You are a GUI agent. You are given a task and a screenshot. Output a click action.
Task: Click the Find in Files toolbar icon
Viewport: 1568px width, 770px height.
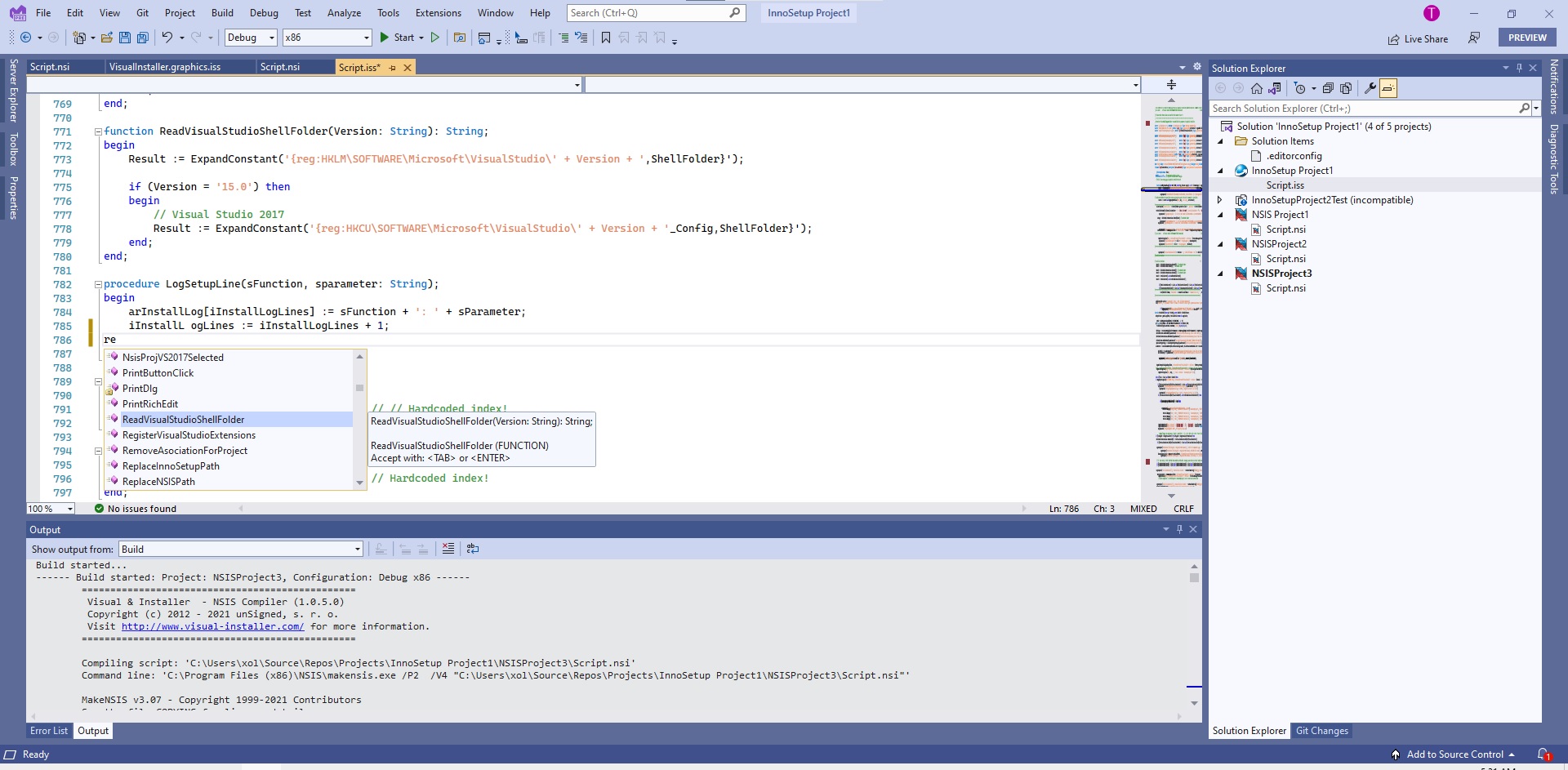[x=460, y=38]
